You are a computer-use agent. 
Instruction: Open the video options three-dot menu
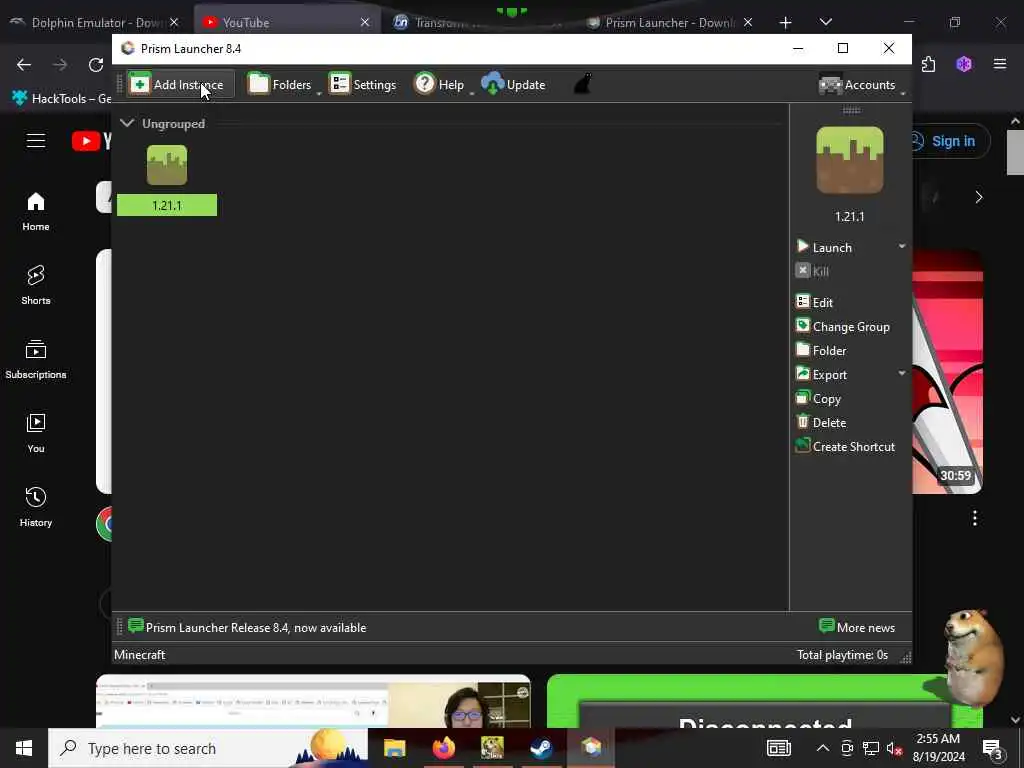pyautogui.click(x=974, y=518)
